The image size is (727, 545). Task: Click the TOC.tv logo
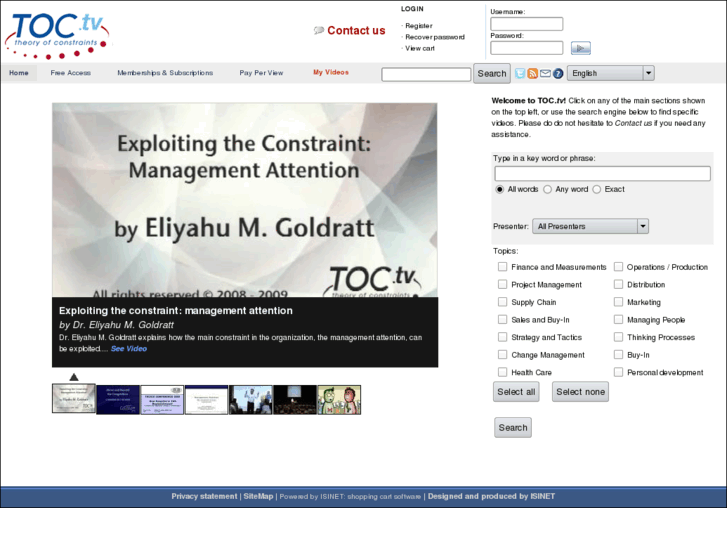coord(57,36)
